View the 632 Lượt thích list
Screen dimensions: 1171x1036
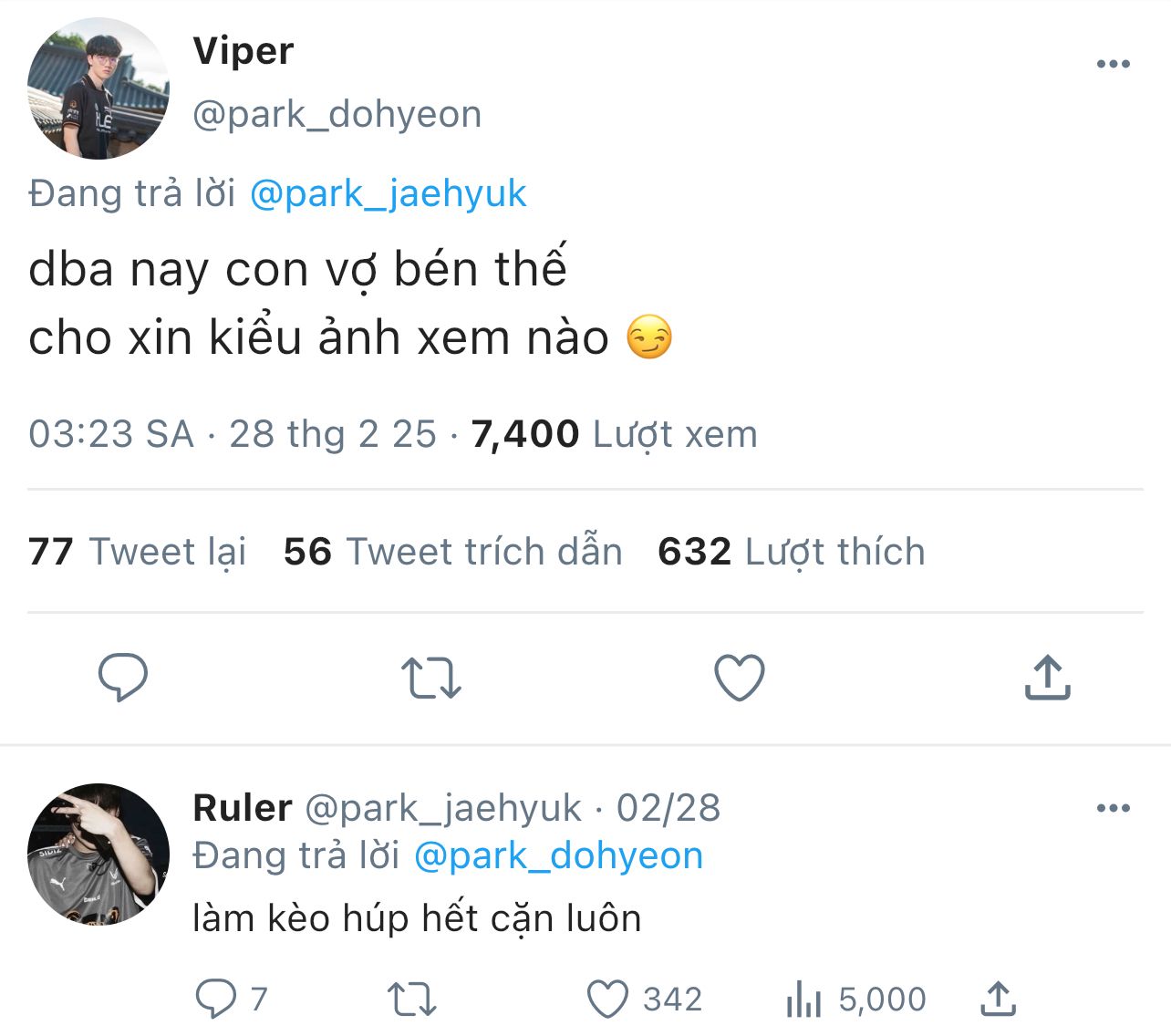coord(791,552)
